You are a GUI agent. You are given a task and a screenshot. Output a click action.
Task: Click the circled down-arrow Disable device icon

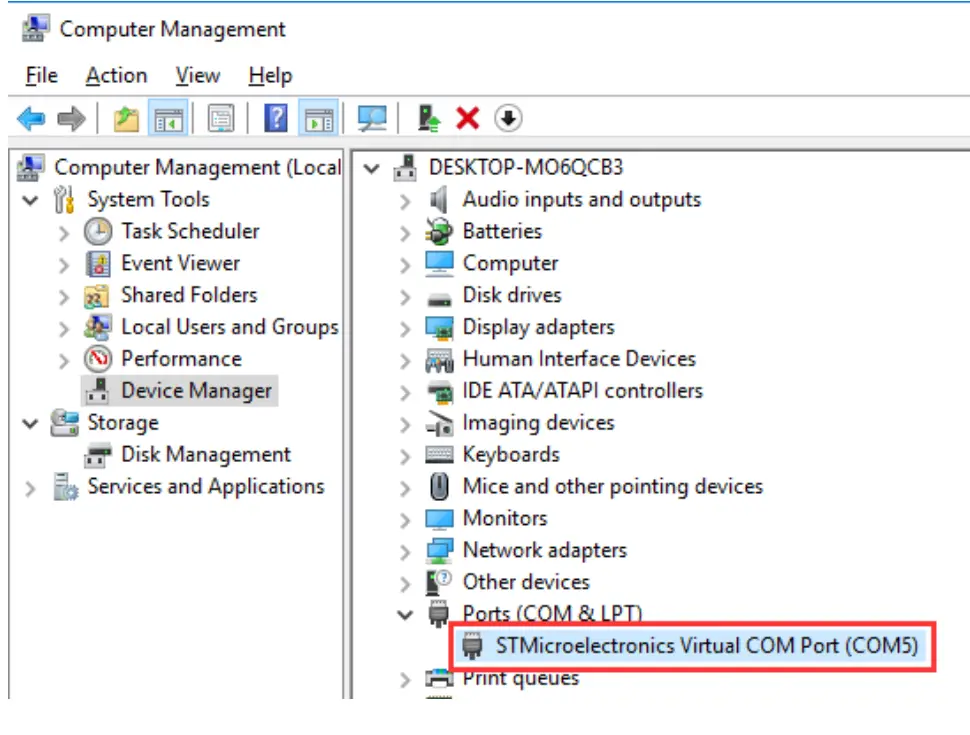click(x=509, y=118)
